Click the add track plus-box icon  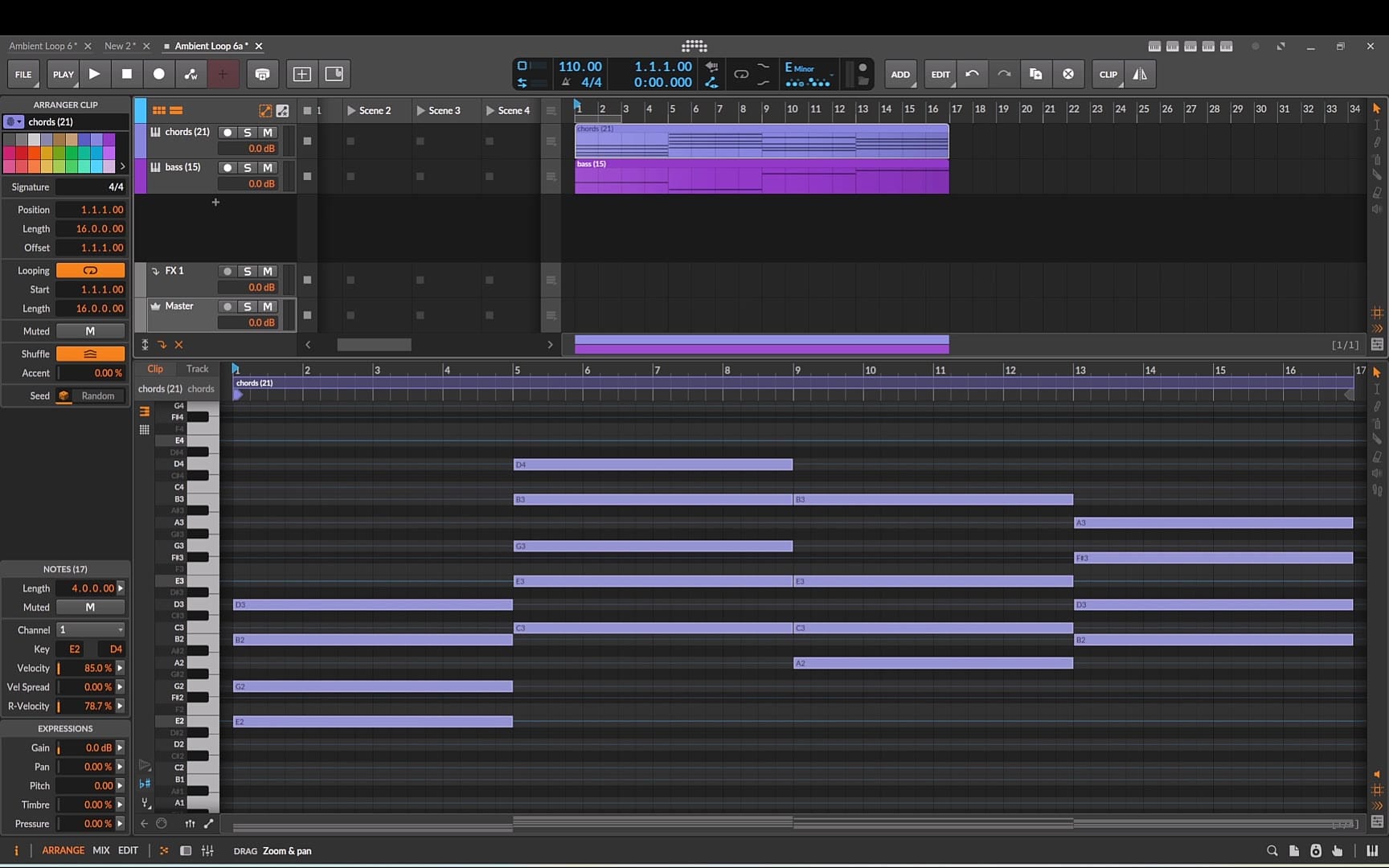(302, 74)
